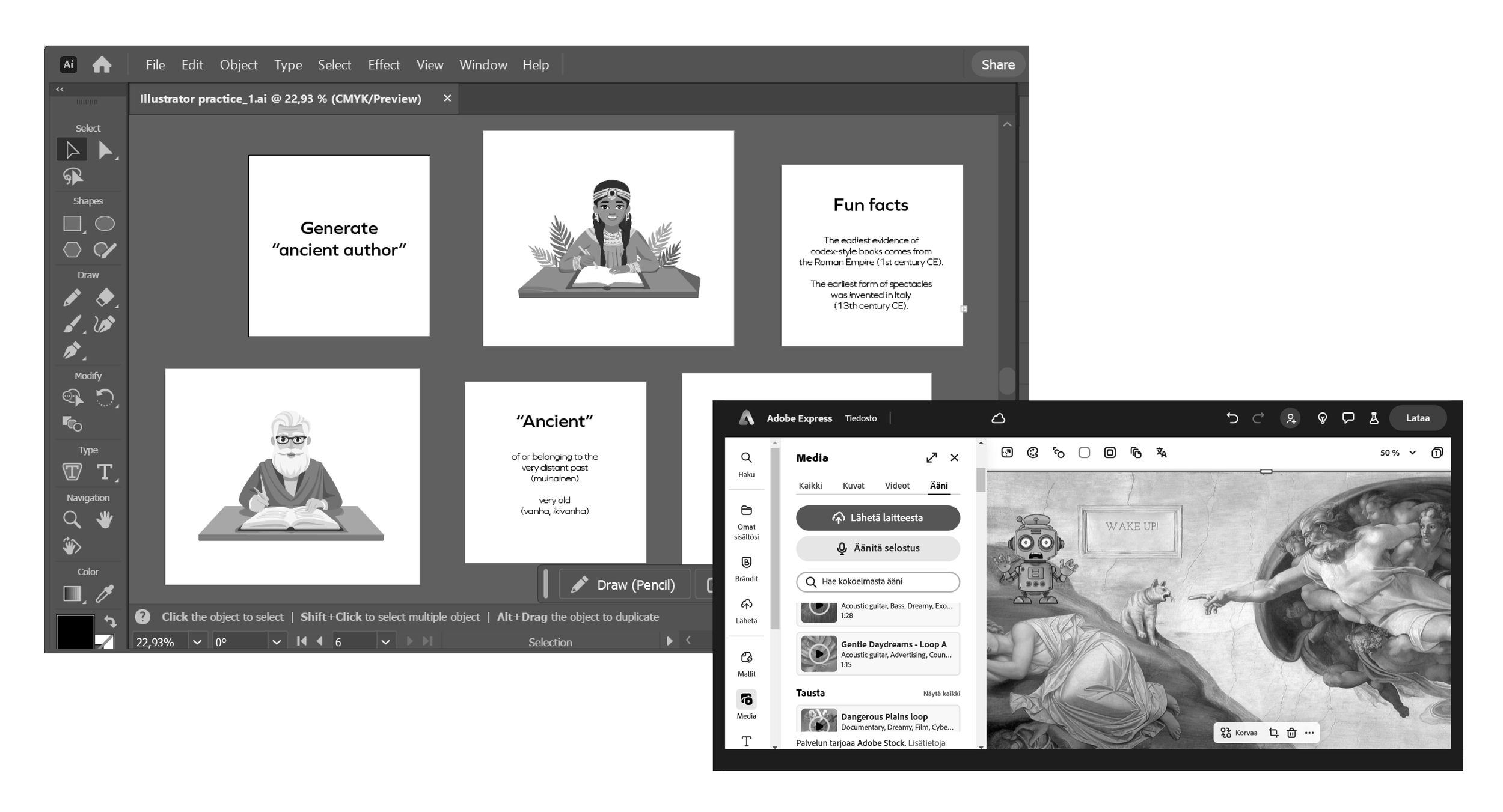Click undo arrow in Adobe Express header
The width and height of the screenshot is (1503, 812).
point(1232,418)
